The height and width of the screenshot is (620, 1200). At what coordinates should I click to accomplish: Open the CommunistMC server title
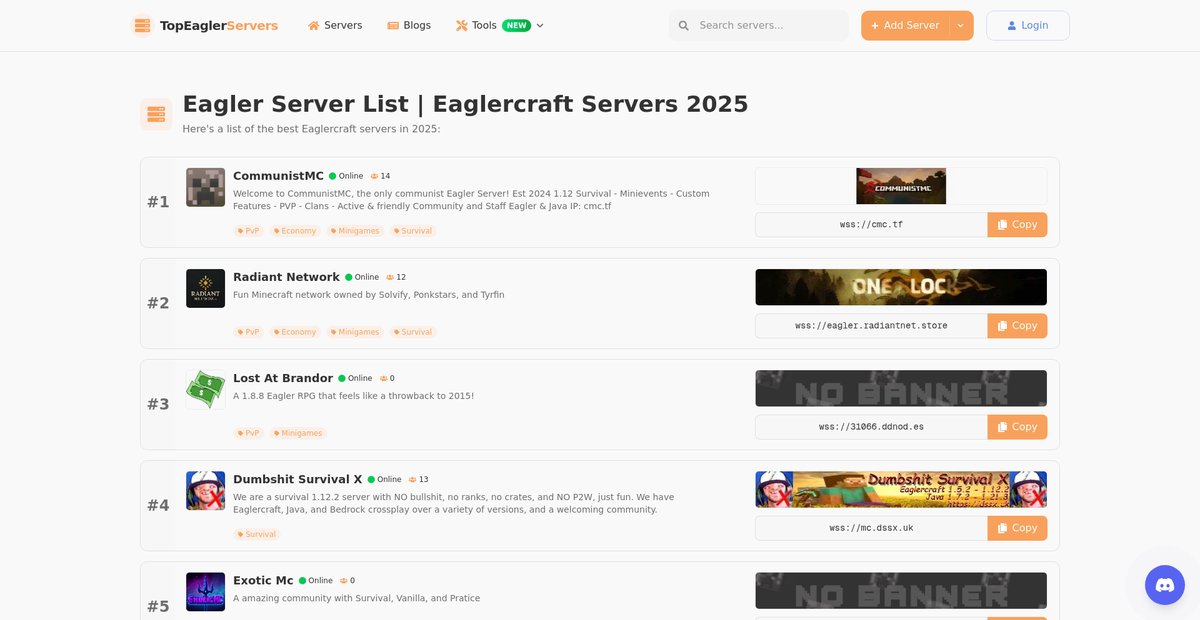point(278,176)
